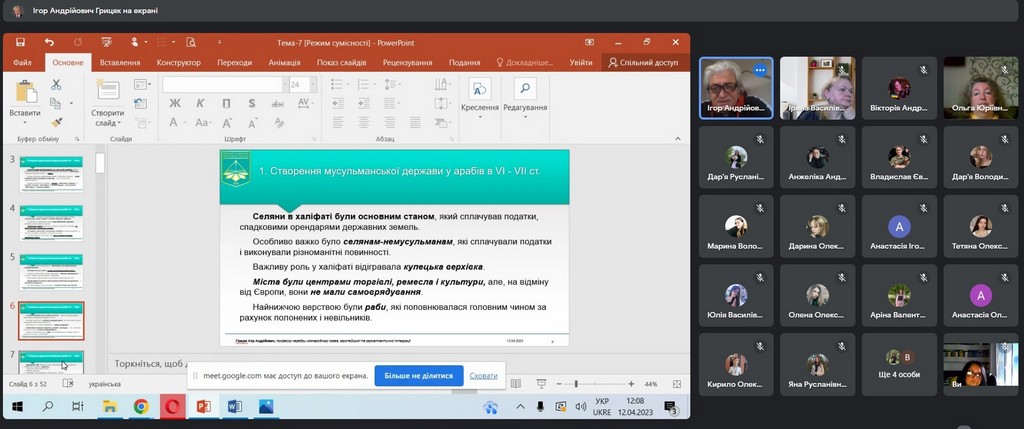Expand the font size dropdown
1024x429 pixels.
click(x=309, y=85)
